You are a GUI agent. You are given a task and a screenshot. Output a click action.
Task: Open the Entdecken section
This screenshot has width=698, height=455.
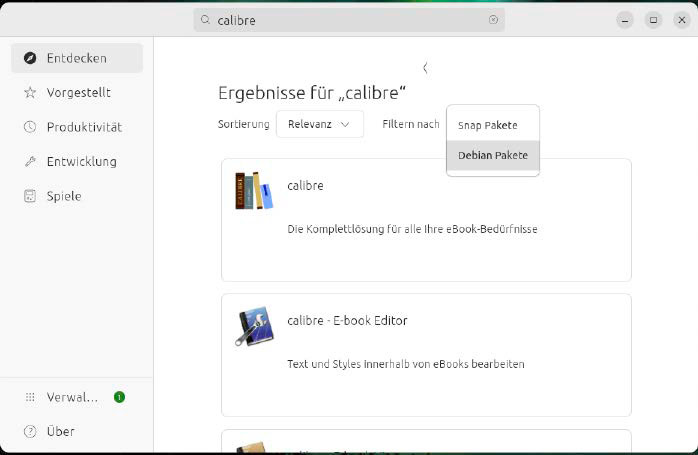(x=77, y=58)
